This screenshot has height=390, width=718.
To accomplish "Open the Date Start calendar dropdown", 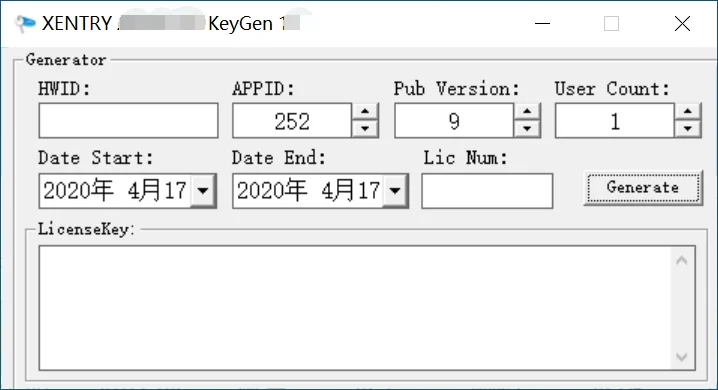I will (x=203, y=190).
